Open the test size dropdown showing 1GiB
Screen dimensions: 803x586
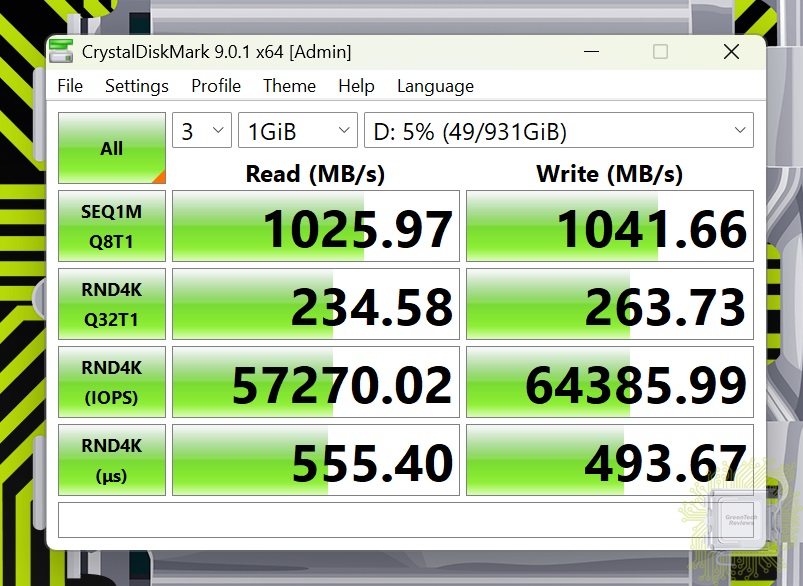(x=298, y=130)
